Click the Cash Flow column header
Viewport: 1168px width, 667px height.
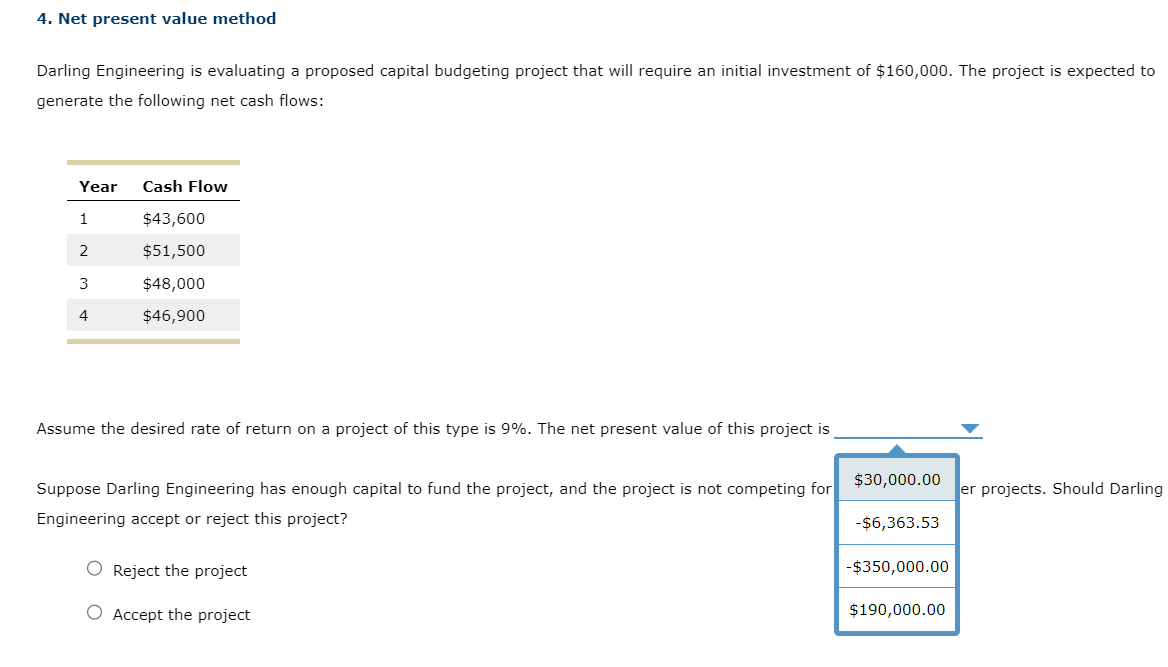pos(184,186)
